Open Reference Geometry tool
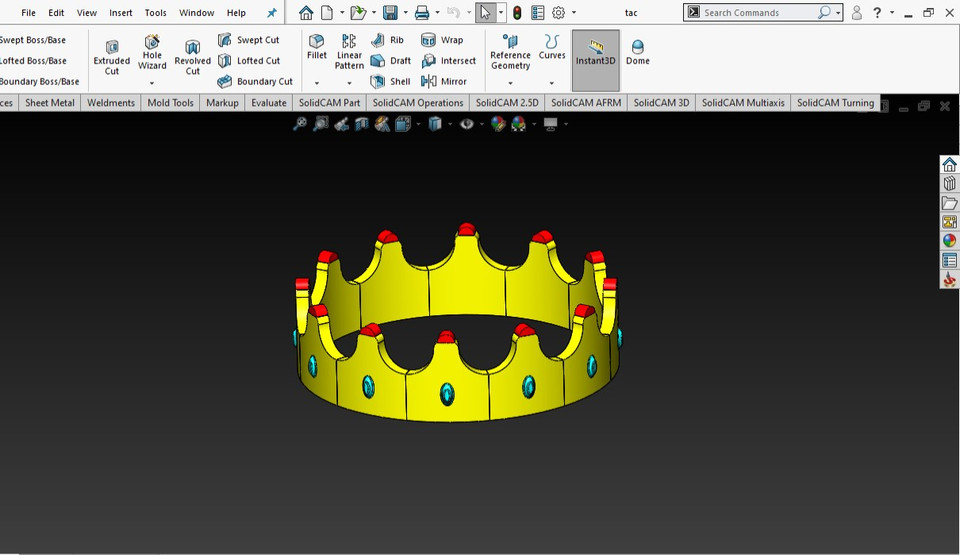 point(510,52)
